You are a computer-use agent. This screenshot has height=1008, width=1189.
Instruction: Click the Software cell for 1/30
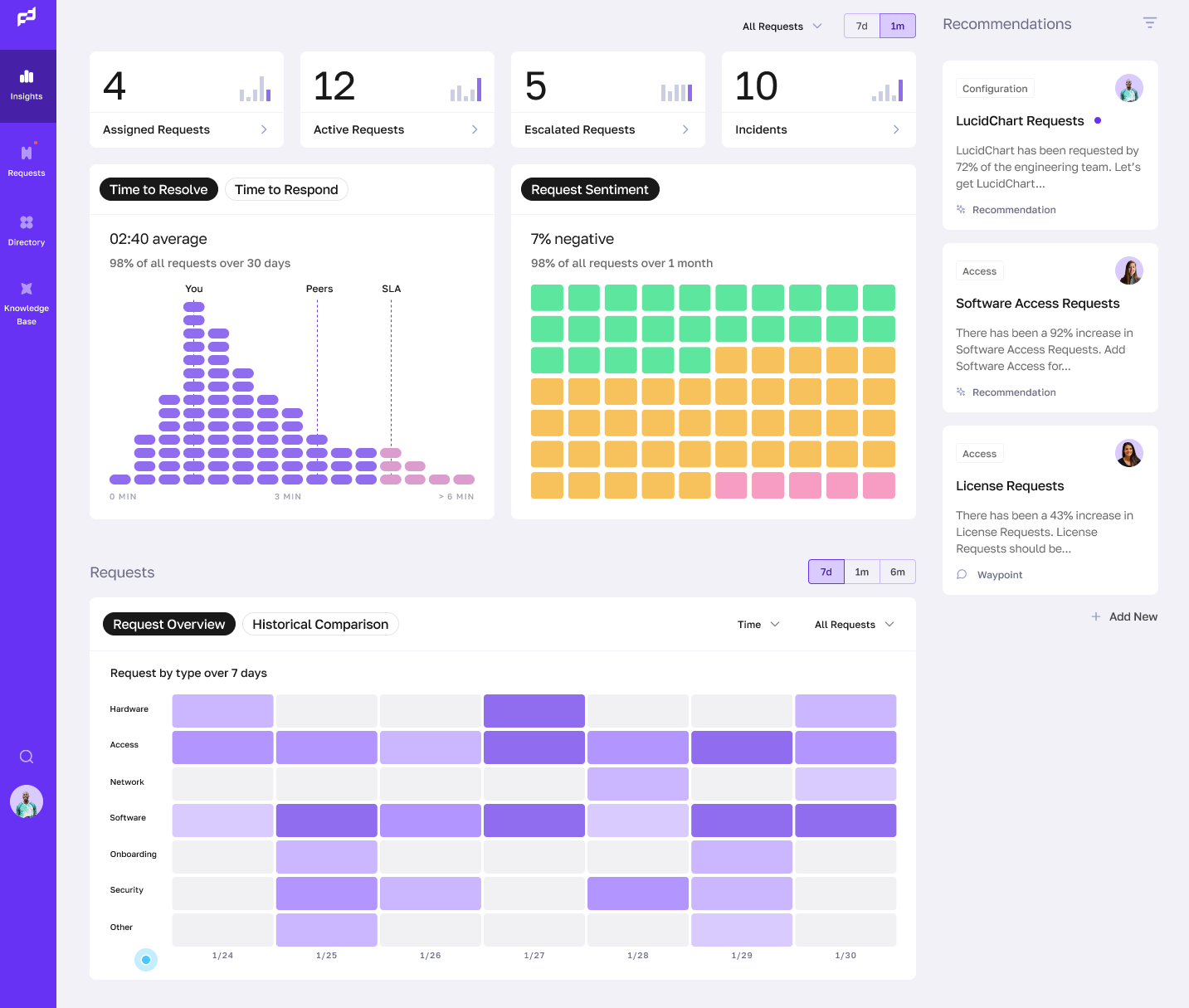(845, 821)
